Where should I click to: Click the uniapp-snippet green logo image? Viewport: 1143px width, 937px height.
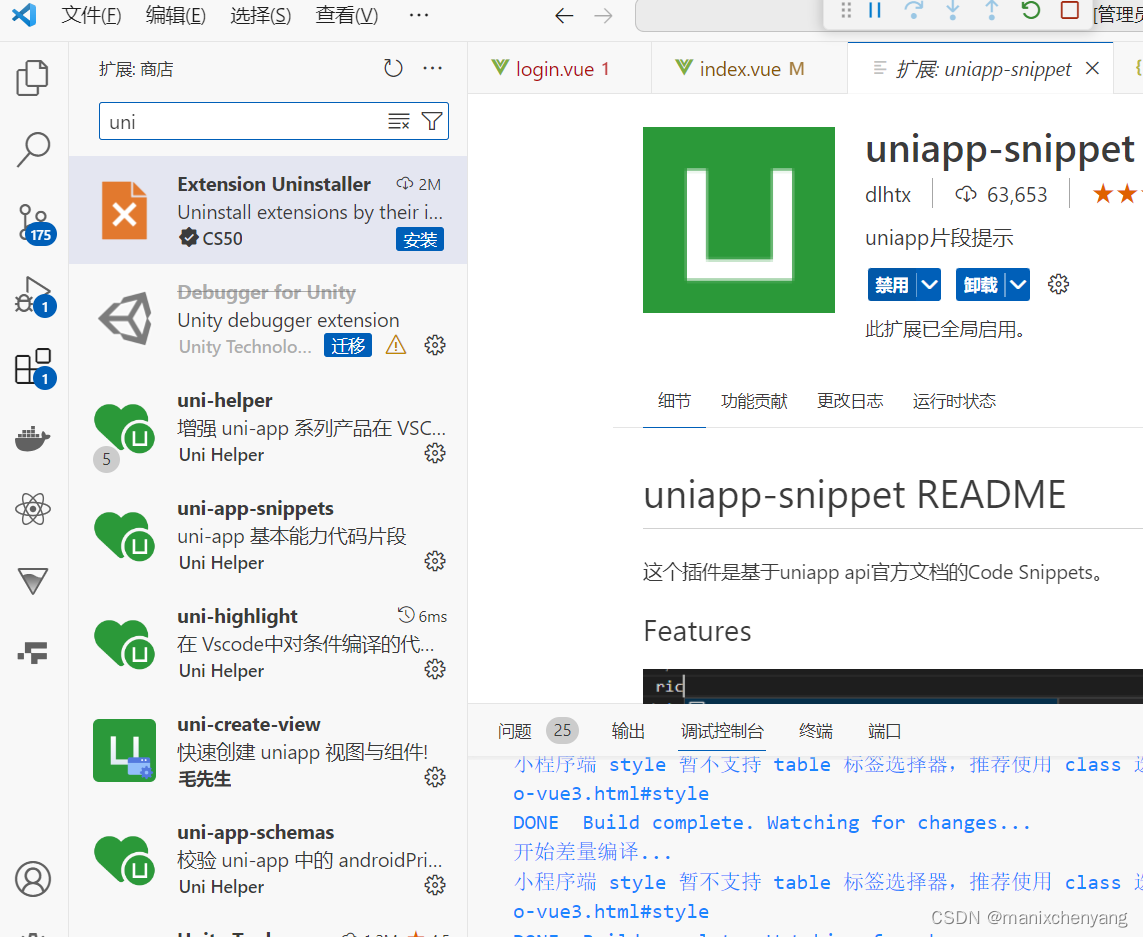pyautogui.click(x=738, y=219)
